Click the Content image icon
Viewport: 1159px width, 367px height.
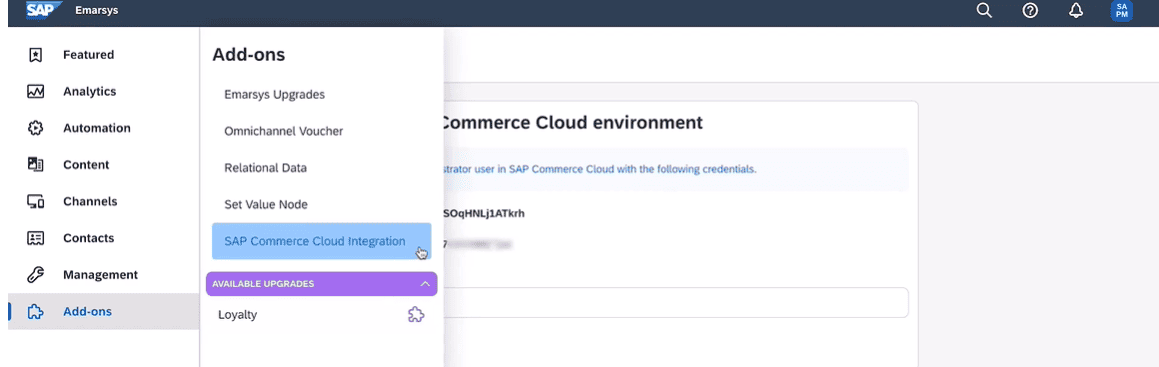pos(35,165)
